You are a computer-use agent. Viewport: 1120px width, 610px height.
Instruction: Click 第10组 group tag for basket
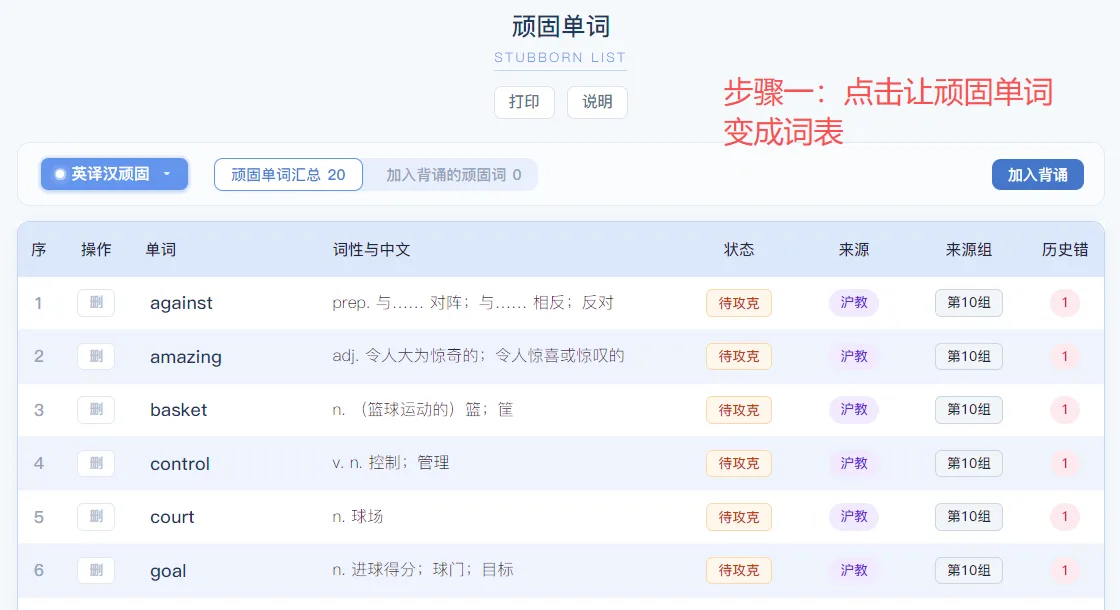(x=969, y=410)
